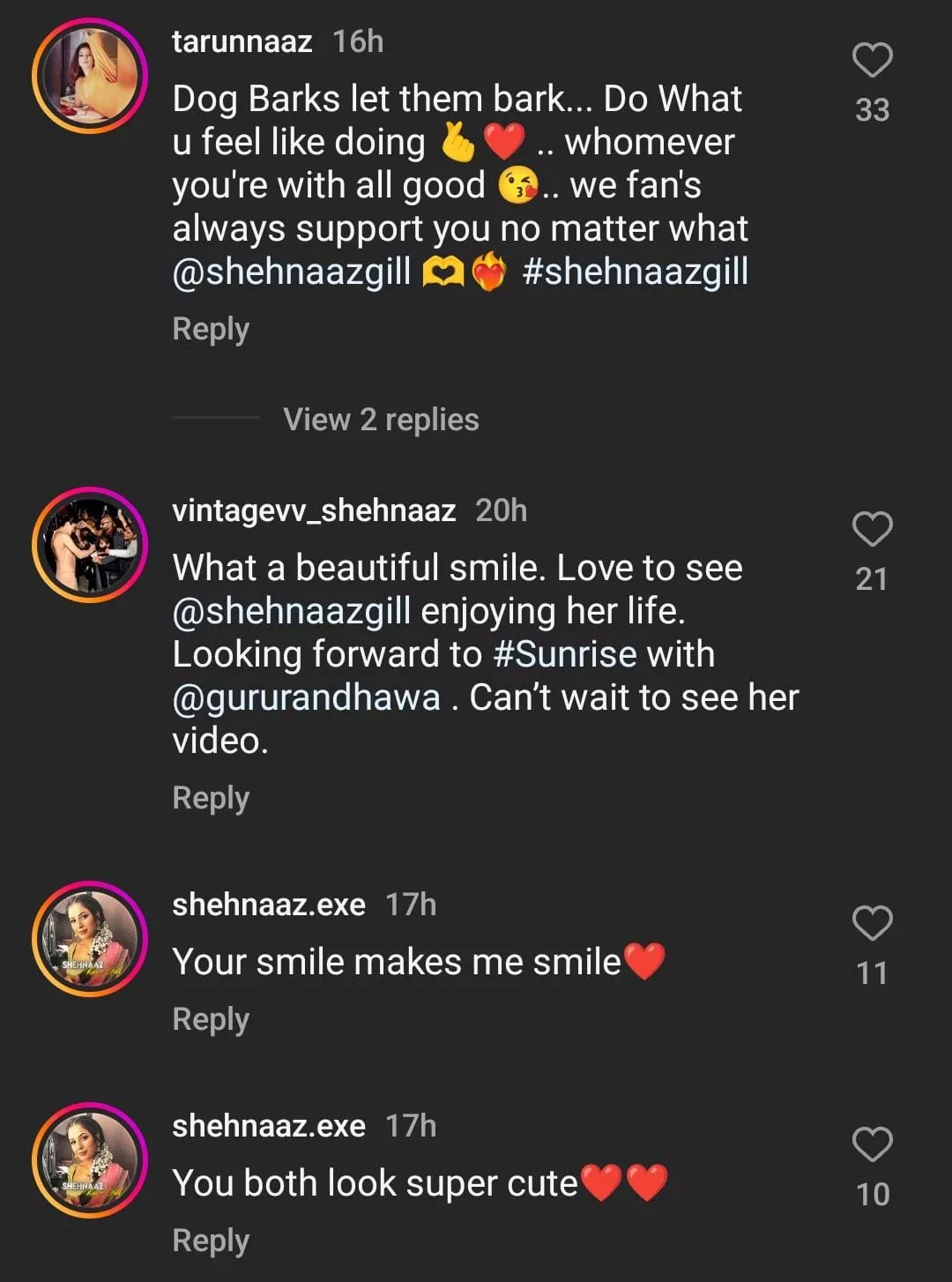The image size is (952, 1282).
Task: Like the vintagevv_shehnaaz comment
Action: [x=872, y=530]
